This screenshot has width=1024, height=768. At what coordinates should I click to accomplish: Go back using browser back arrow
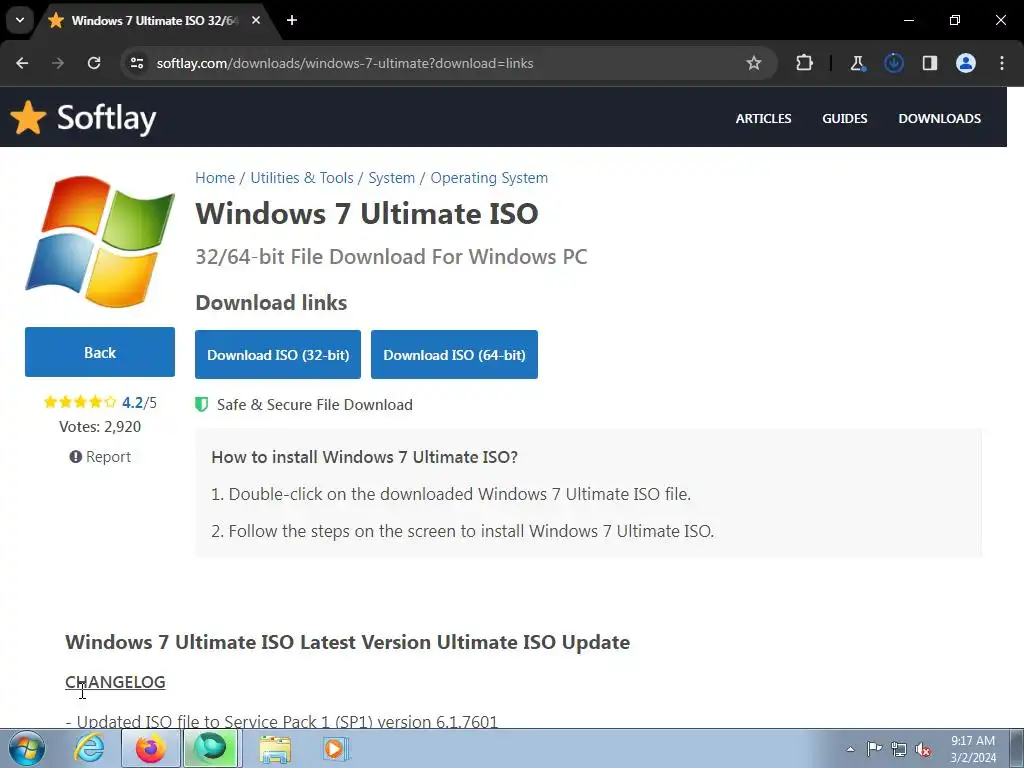click(22, 63)
